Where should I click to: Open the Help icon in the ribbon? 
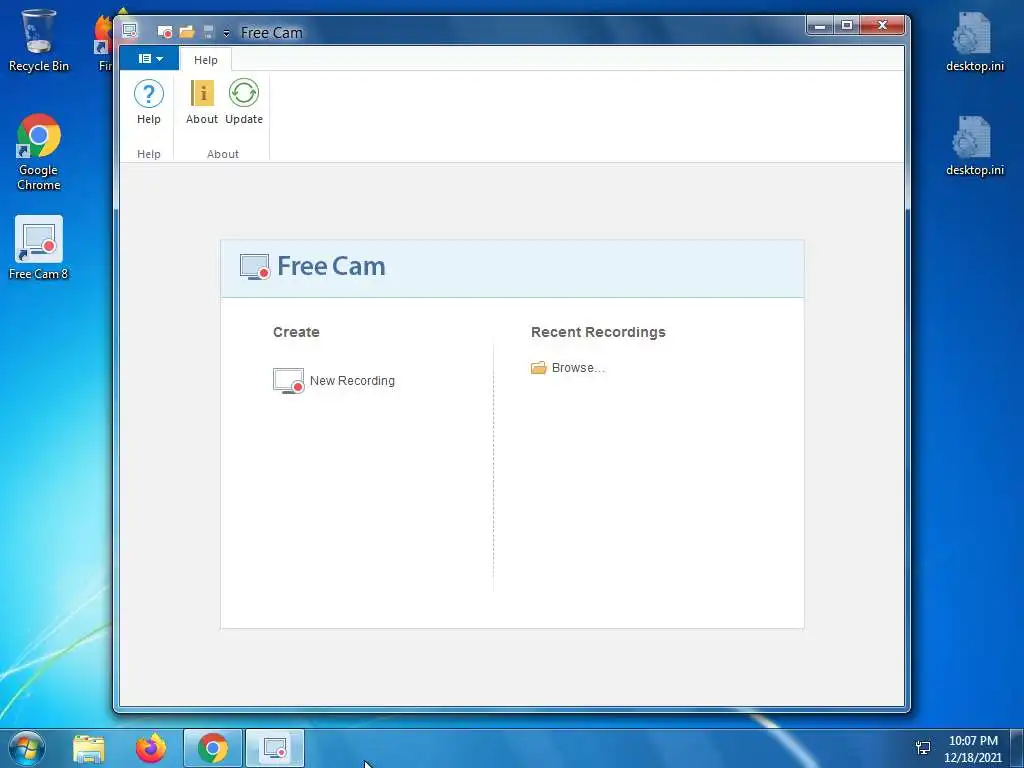pos(148,102)
